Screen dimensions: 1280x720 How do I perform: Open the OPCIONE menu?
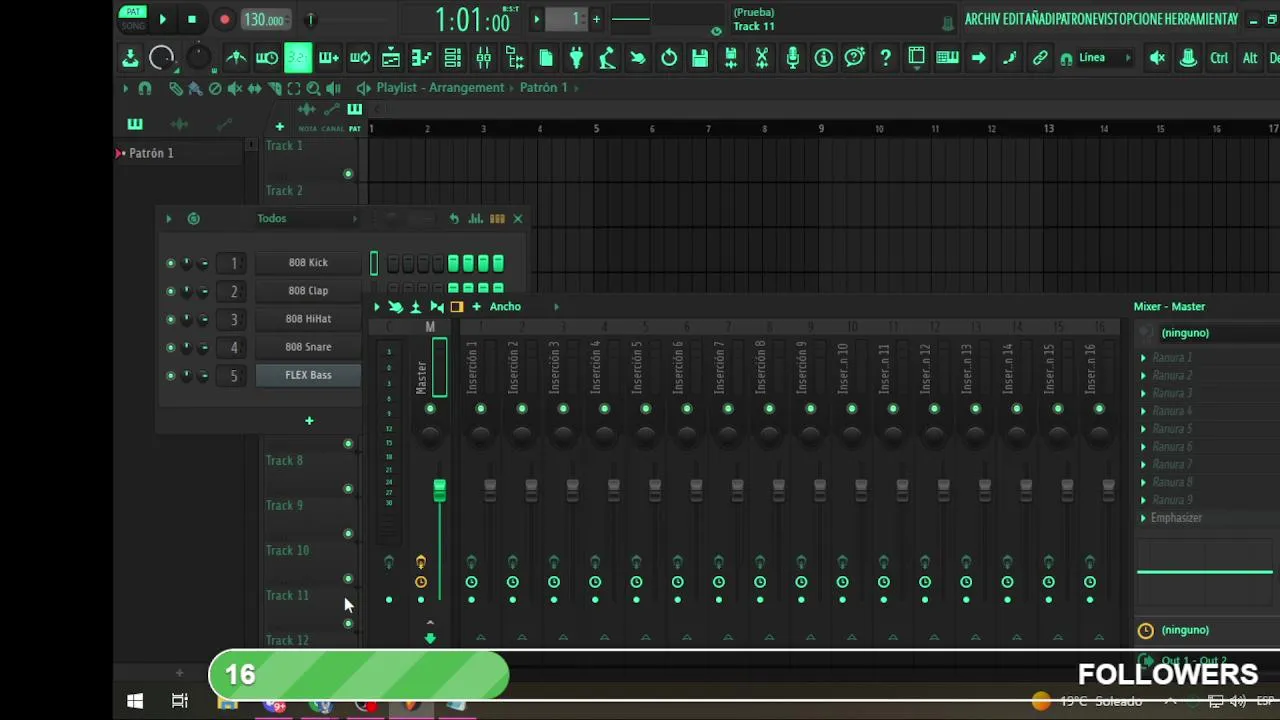1142,19
